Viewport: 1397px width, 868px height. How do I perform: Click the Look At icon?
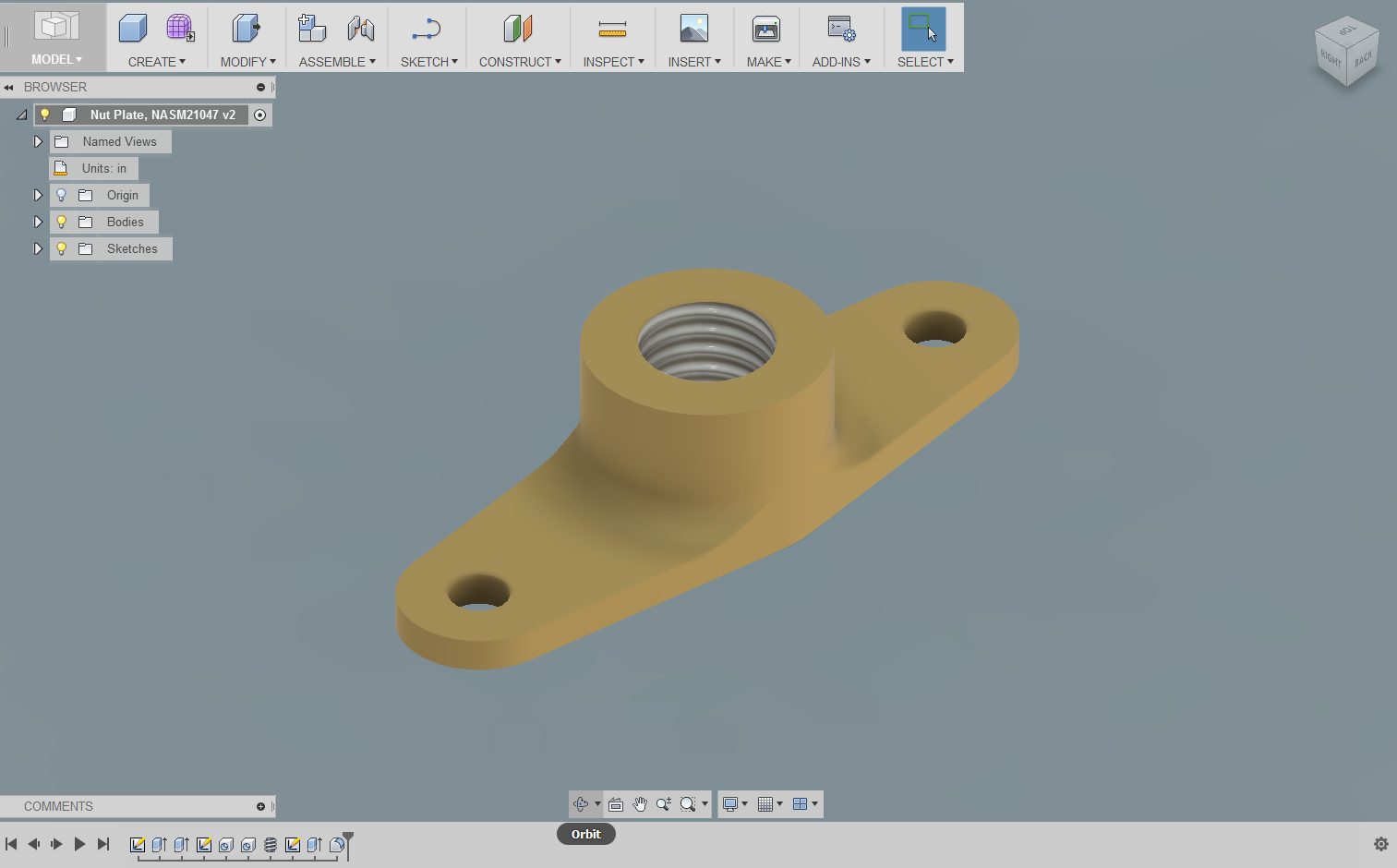[616, 804]
